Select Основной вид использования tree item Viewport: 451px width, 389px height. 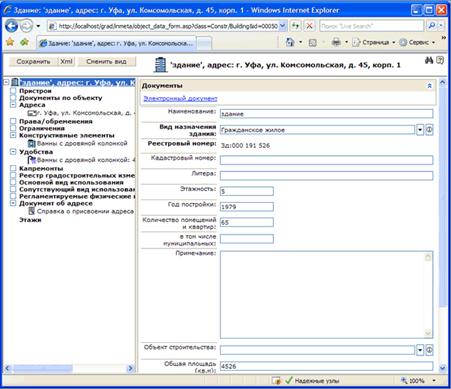[x=71, y=182]
